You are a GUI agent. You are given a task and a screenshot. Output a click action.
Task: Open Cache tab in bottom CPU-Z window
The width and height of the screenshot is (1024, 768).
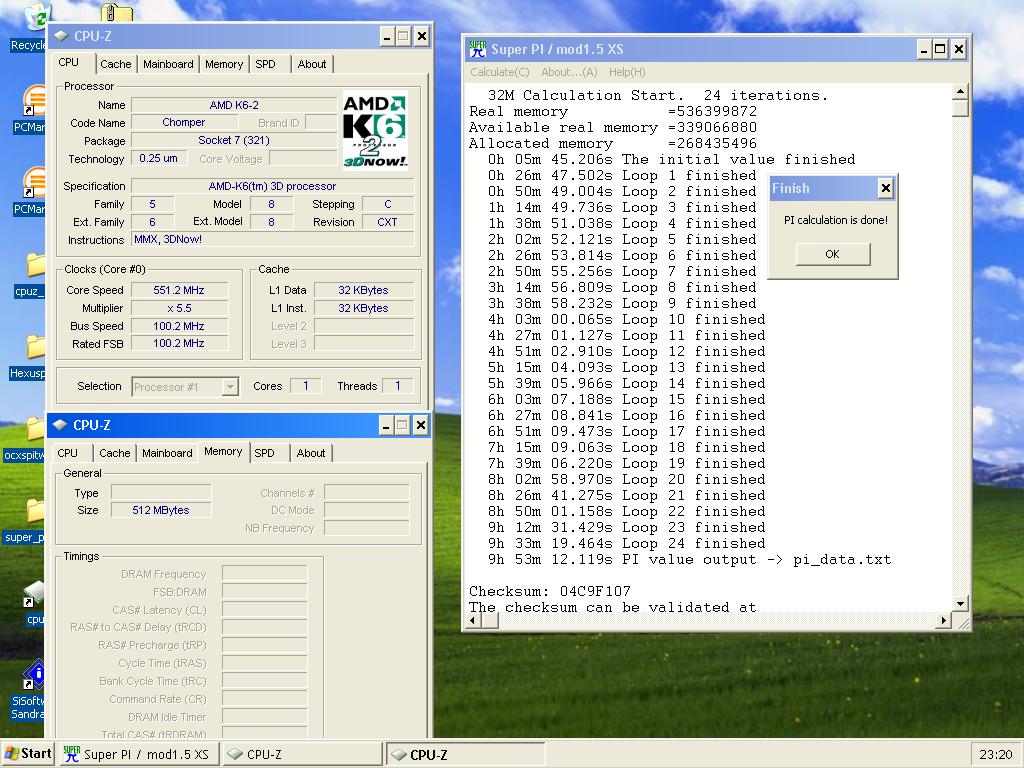115,453
